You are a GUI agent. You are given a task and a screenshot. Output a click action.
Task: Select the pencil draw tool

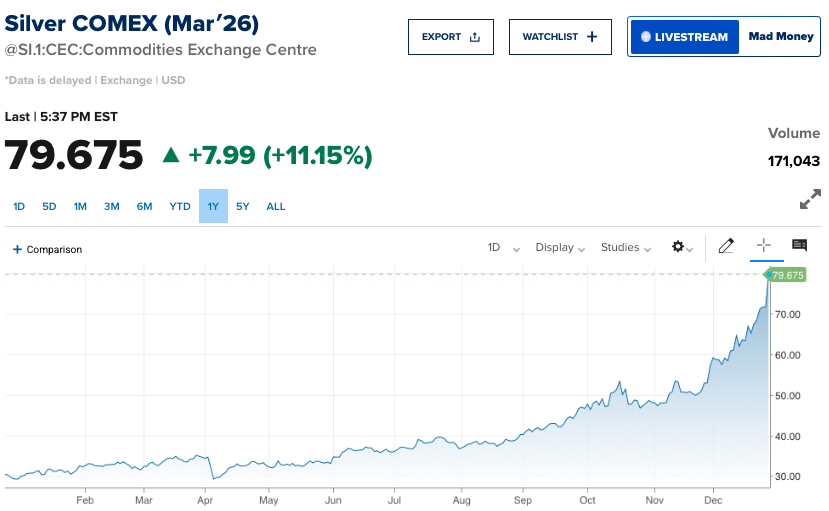[x=726, y=246]
